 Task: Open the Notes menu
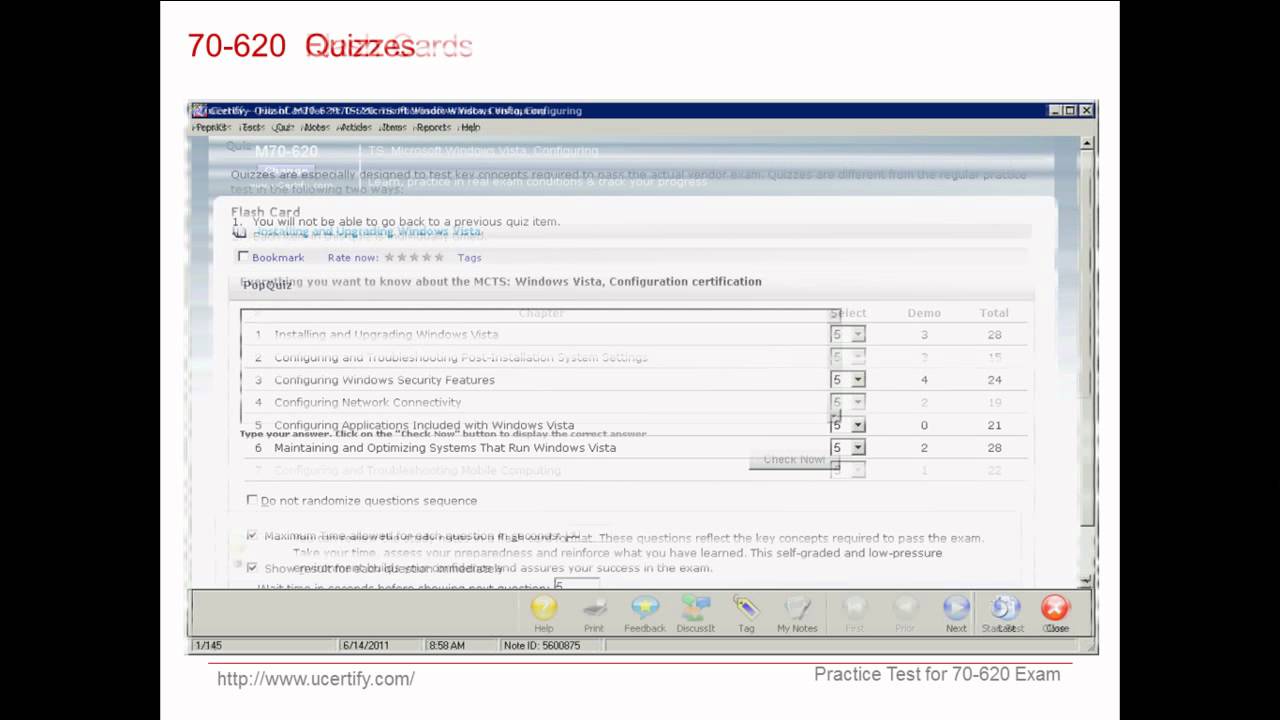coord(316,128)
